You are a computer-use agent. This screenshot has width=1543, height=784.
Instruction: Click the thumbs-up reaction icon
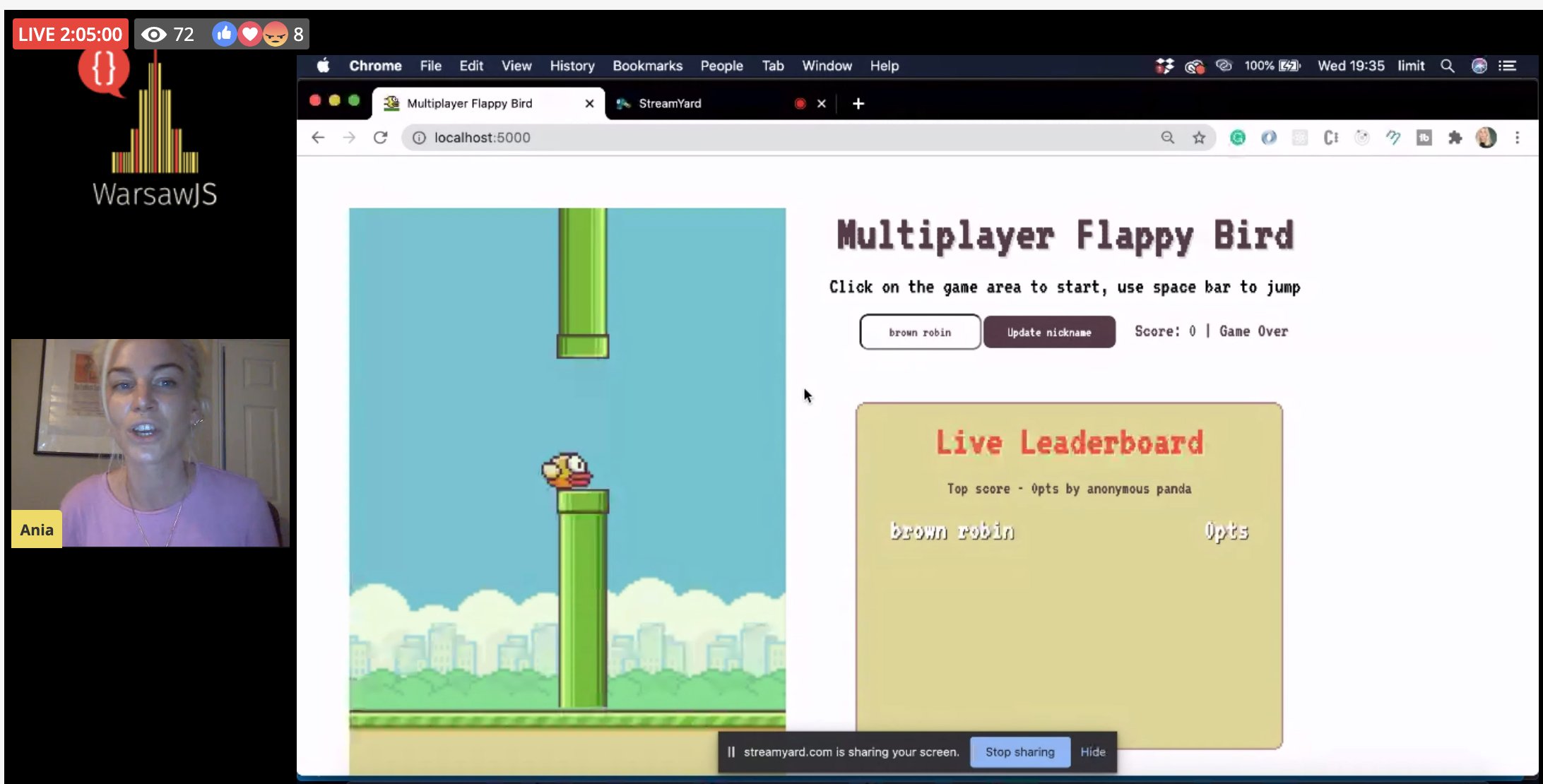tap(225, 34)
